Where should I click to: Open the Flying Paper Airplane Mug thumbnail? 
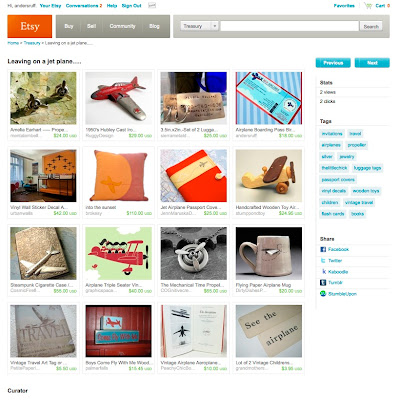pyautogui.click(x=269, y=253)
